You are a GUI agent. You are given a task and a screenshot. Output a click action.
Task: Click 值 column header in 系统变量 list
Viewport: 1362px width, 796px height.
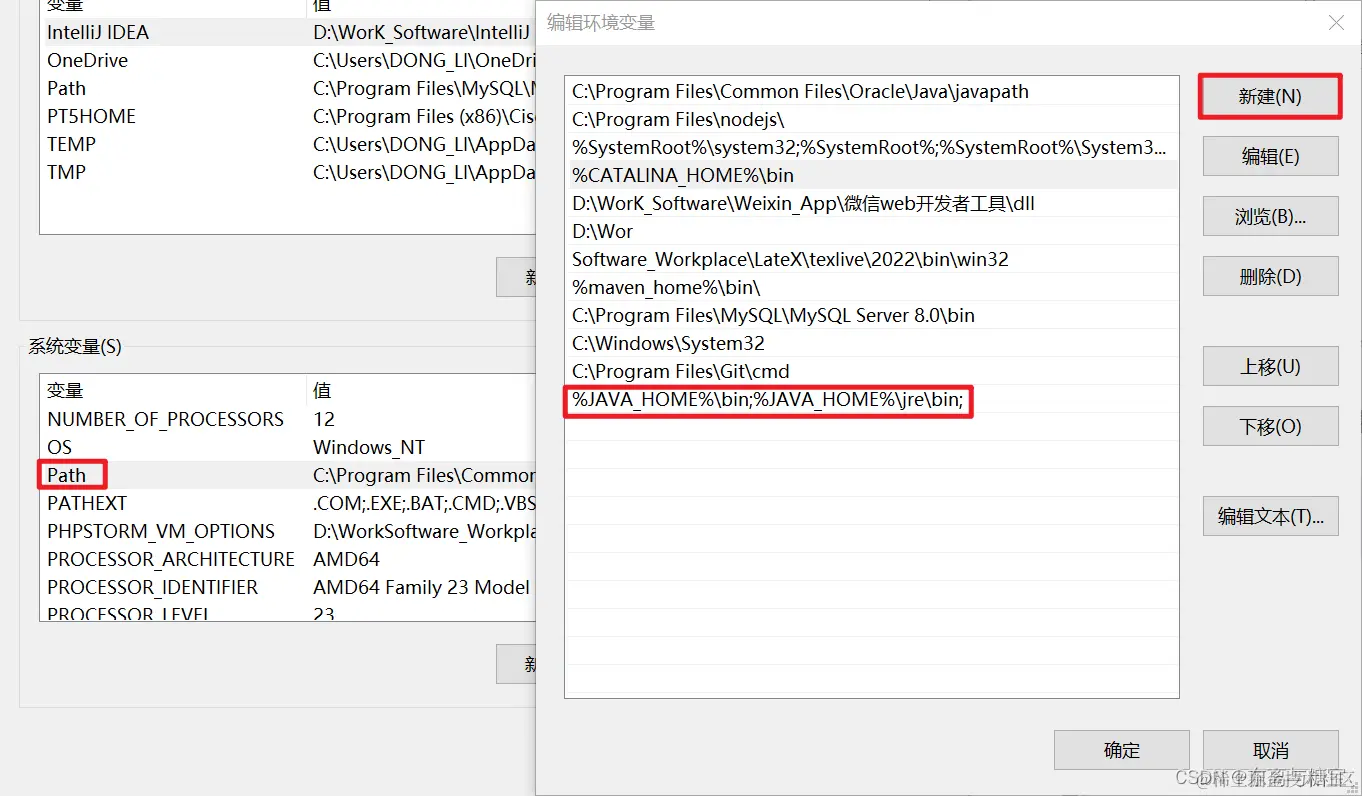pos(421,390)
